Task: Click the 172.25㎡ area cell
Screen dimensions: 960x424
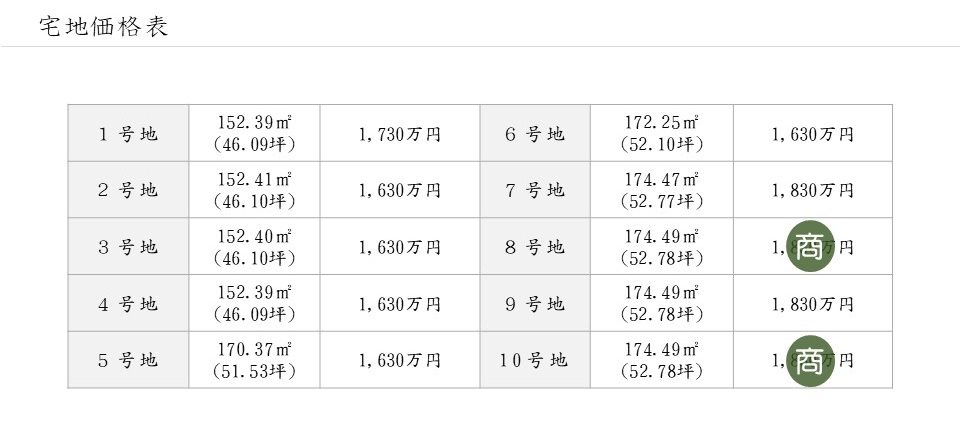Action: (662, 133)
